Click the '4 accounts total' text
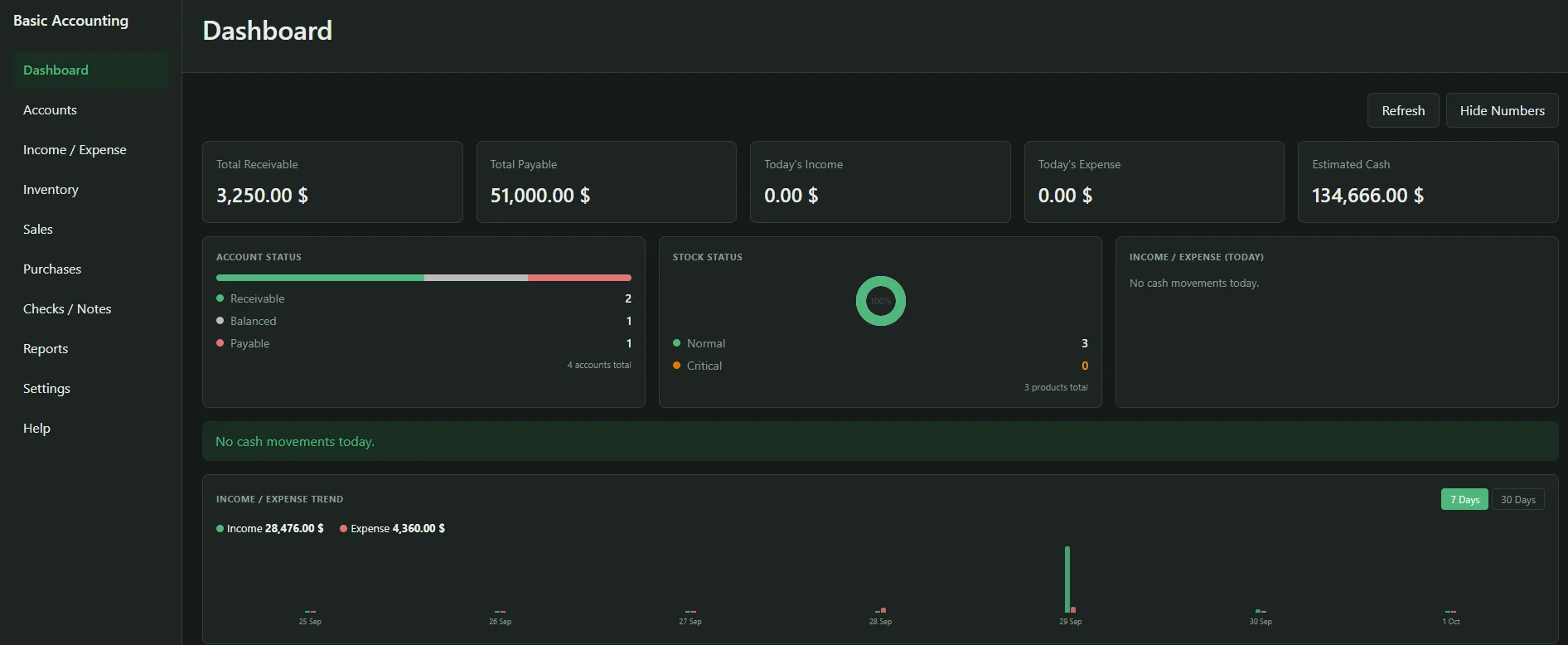Image resolution: width=1568 pixels, height=645 pixels. pos(599,365)
